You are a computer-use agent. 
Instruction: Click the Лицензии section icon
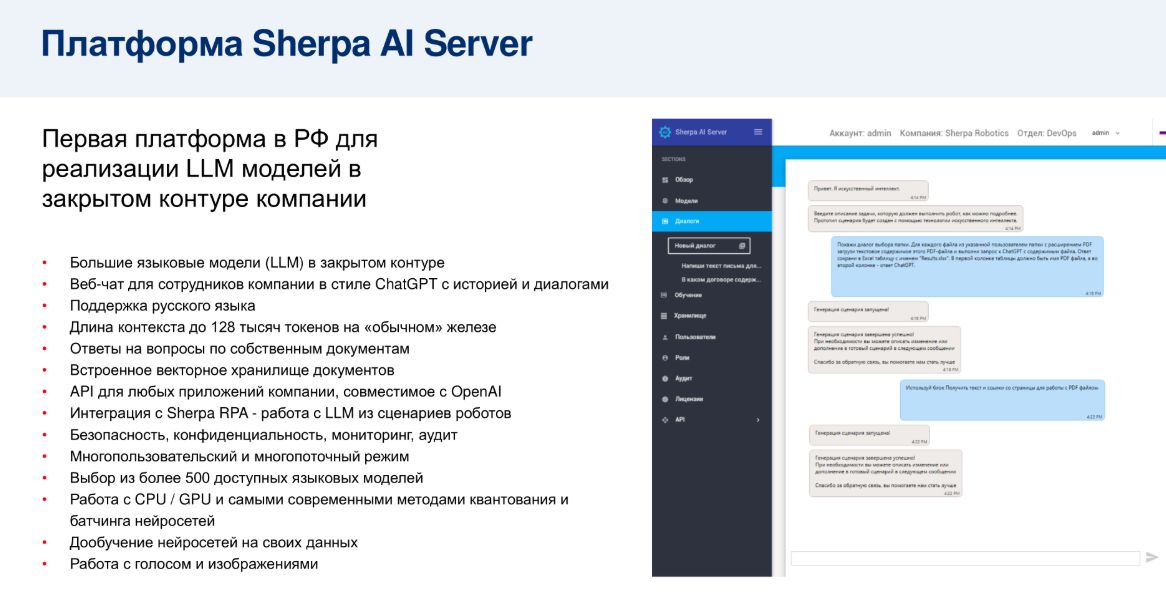665,399
